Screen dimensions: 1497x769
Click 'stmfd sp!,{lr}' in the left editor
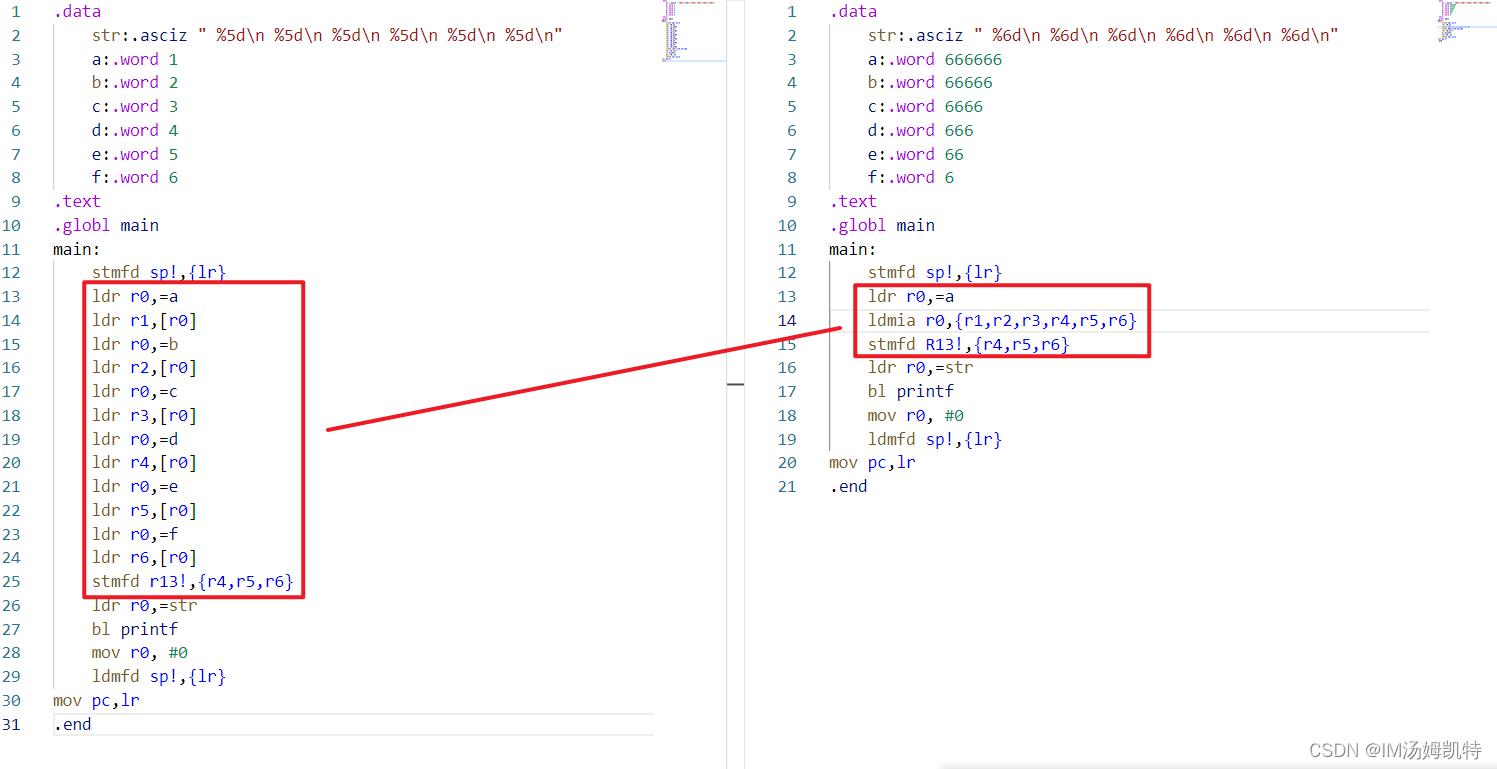[159, 272]
